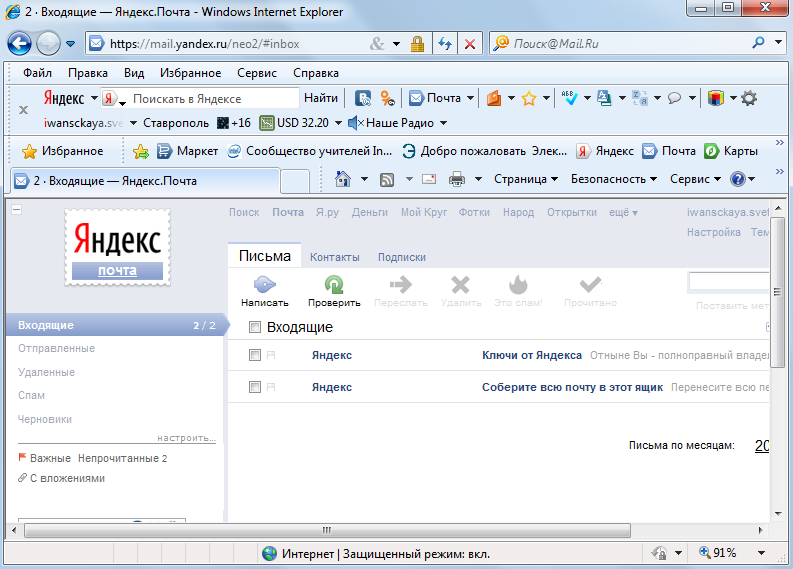This screenshot has width=793, height=569.
Task: Open the Безопасность dropdown menu
Action: 614,179
